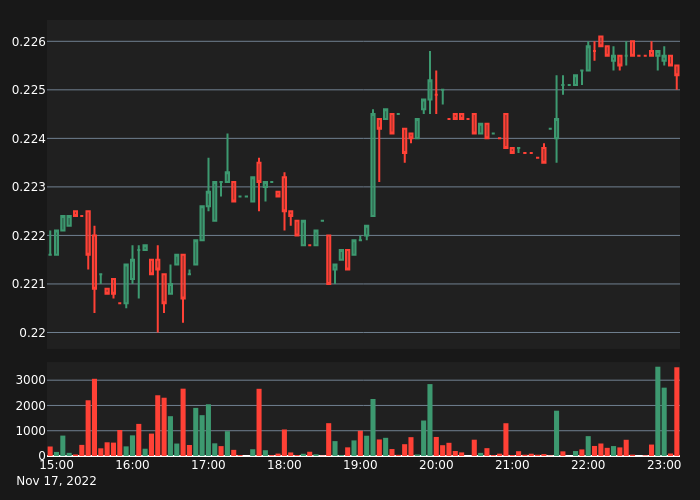The image size is (700, 500).
Task: Select the tall red volume bar near 17:40
Action: [x=259, y=422]
